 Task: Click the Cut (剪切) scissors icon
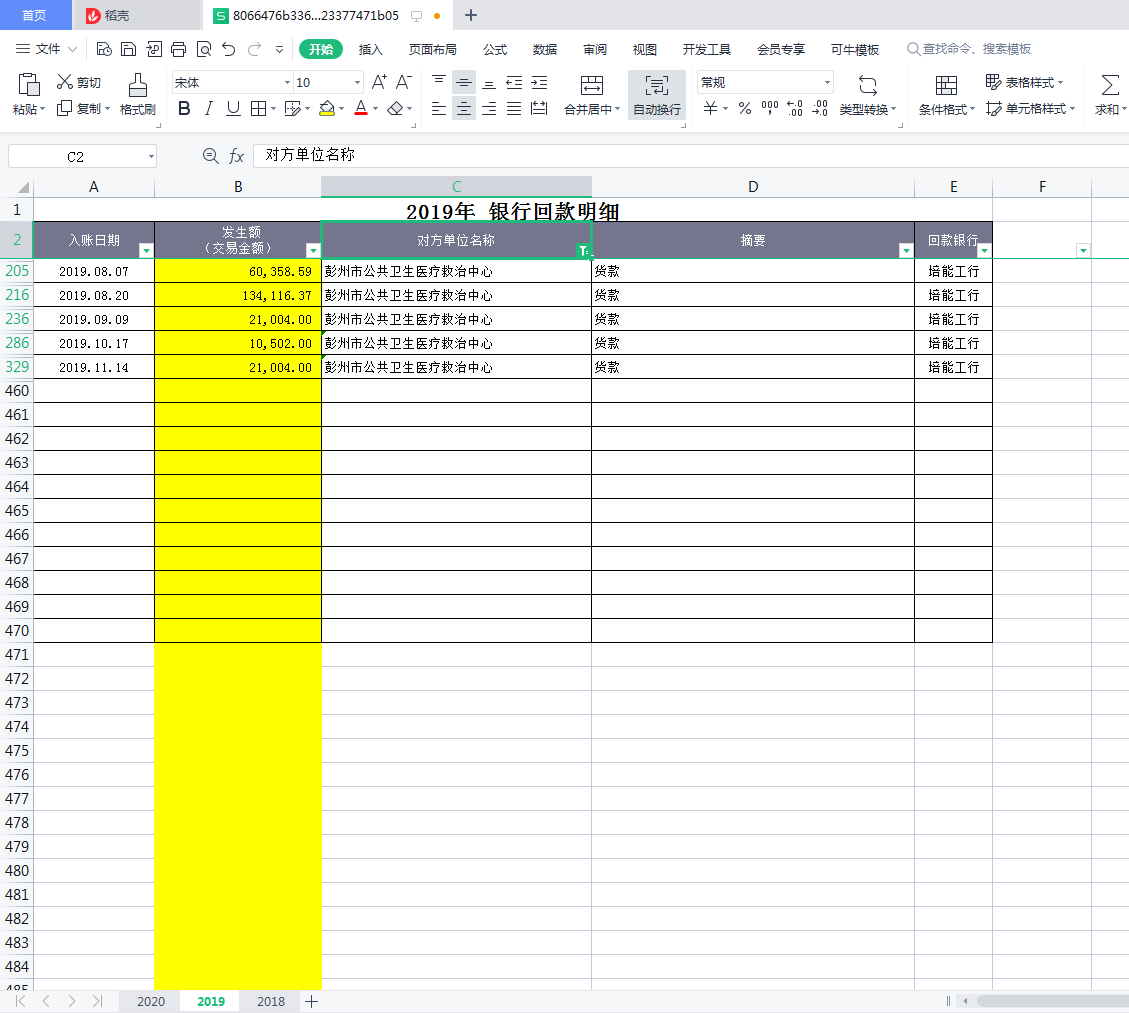[65, 83]
